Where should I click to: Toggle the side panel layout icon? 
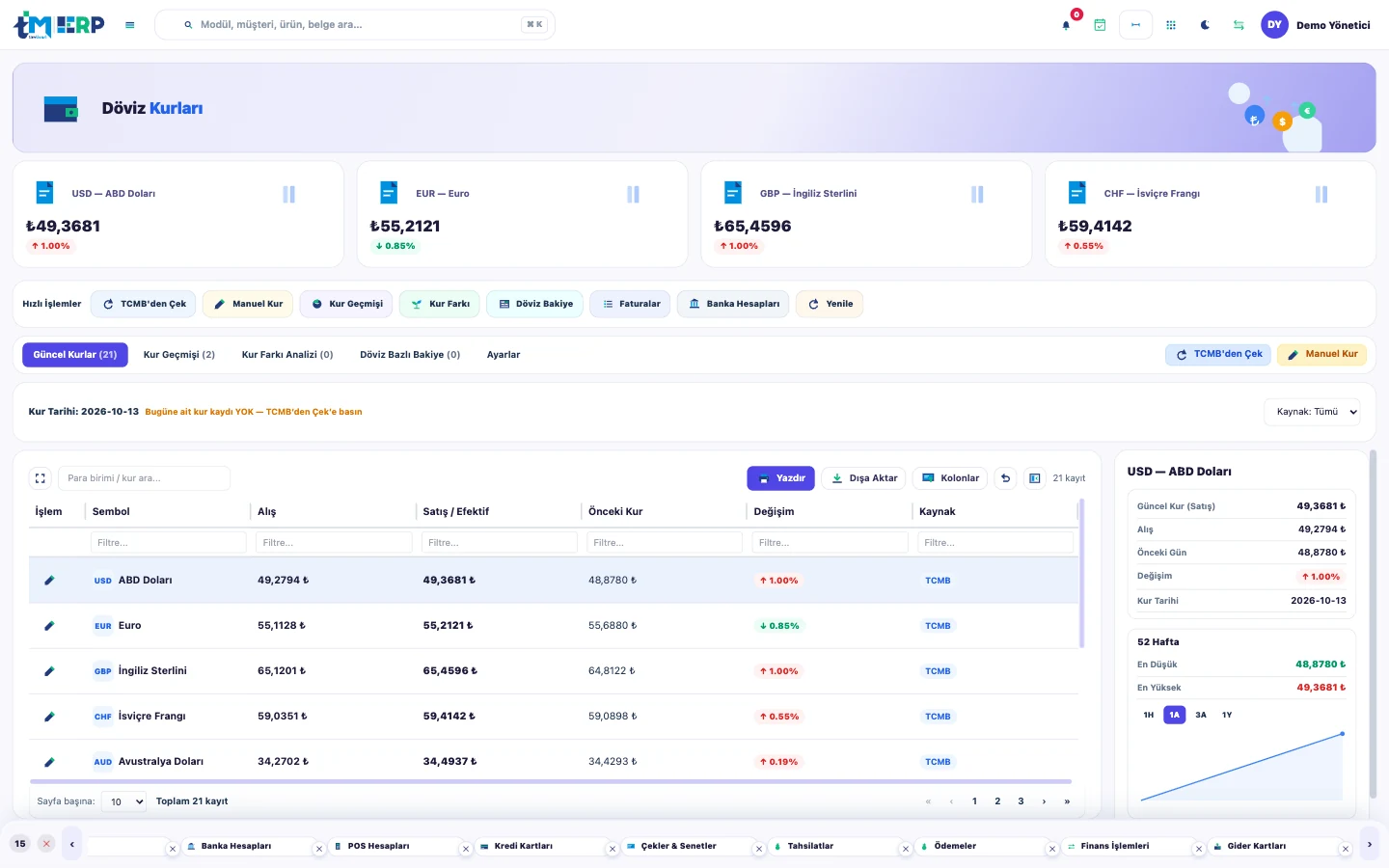coord(1034,478)
